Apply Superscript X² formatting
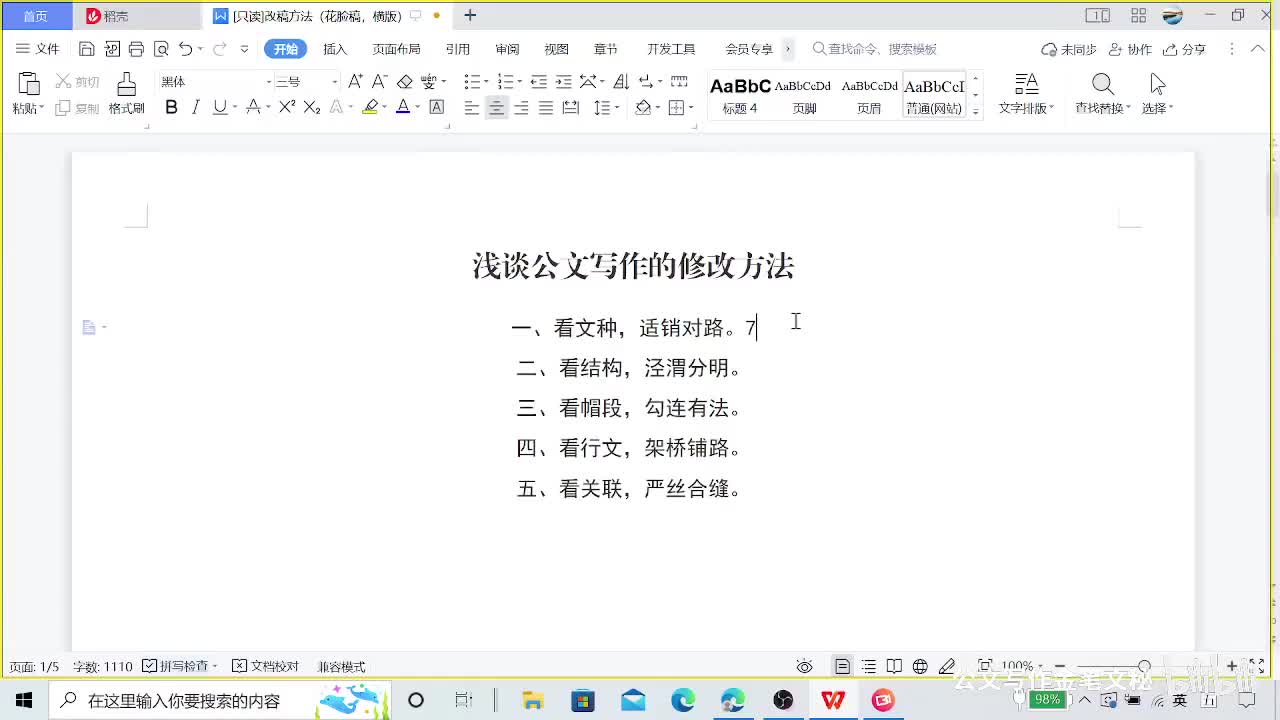This screenshot has width=1280, height=720. click(287, 107)
